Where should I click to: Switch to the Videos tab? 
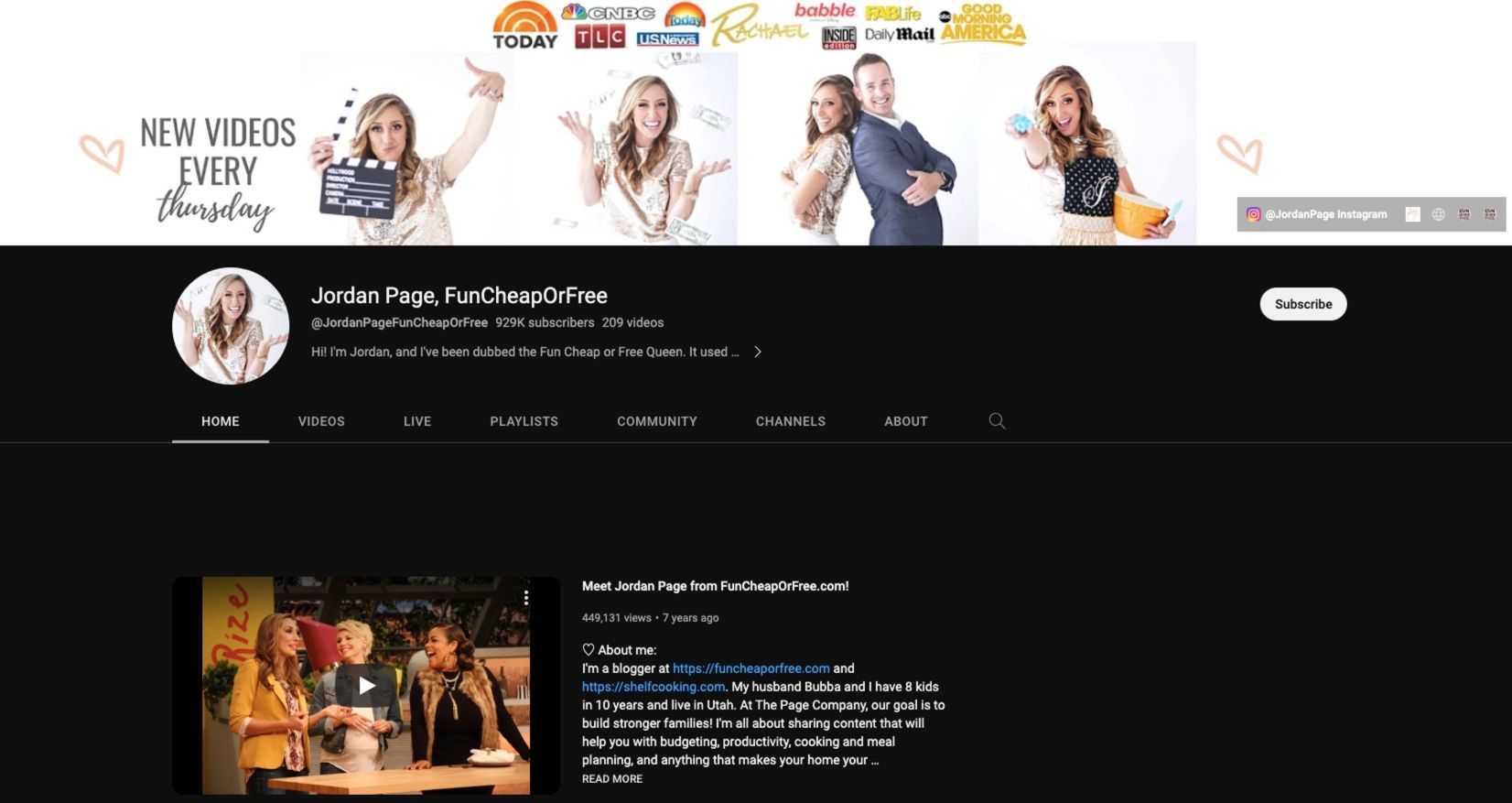click(321, 421)
